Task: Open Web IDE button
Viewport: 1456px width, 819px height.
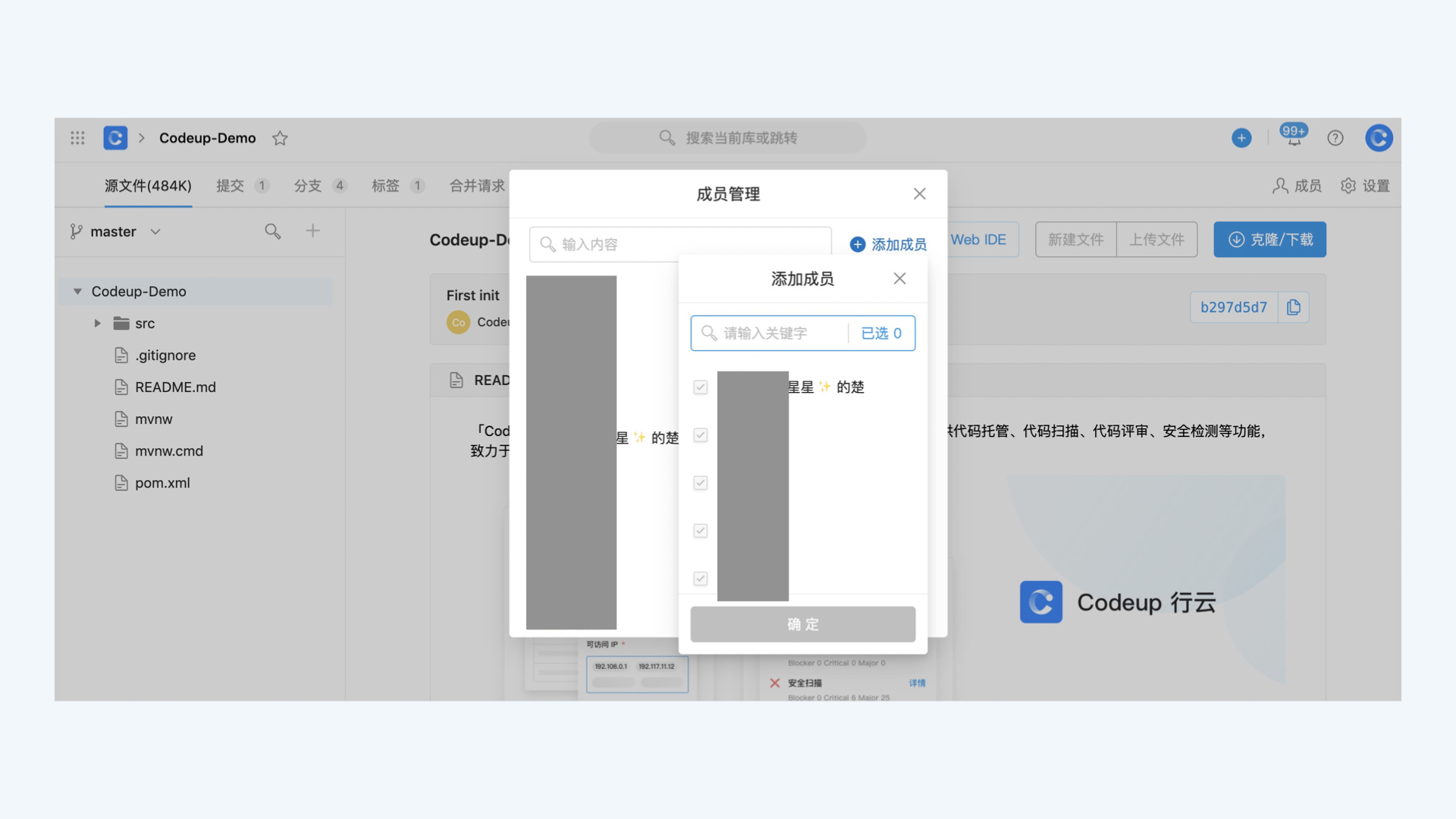Action: click(979, 240)
